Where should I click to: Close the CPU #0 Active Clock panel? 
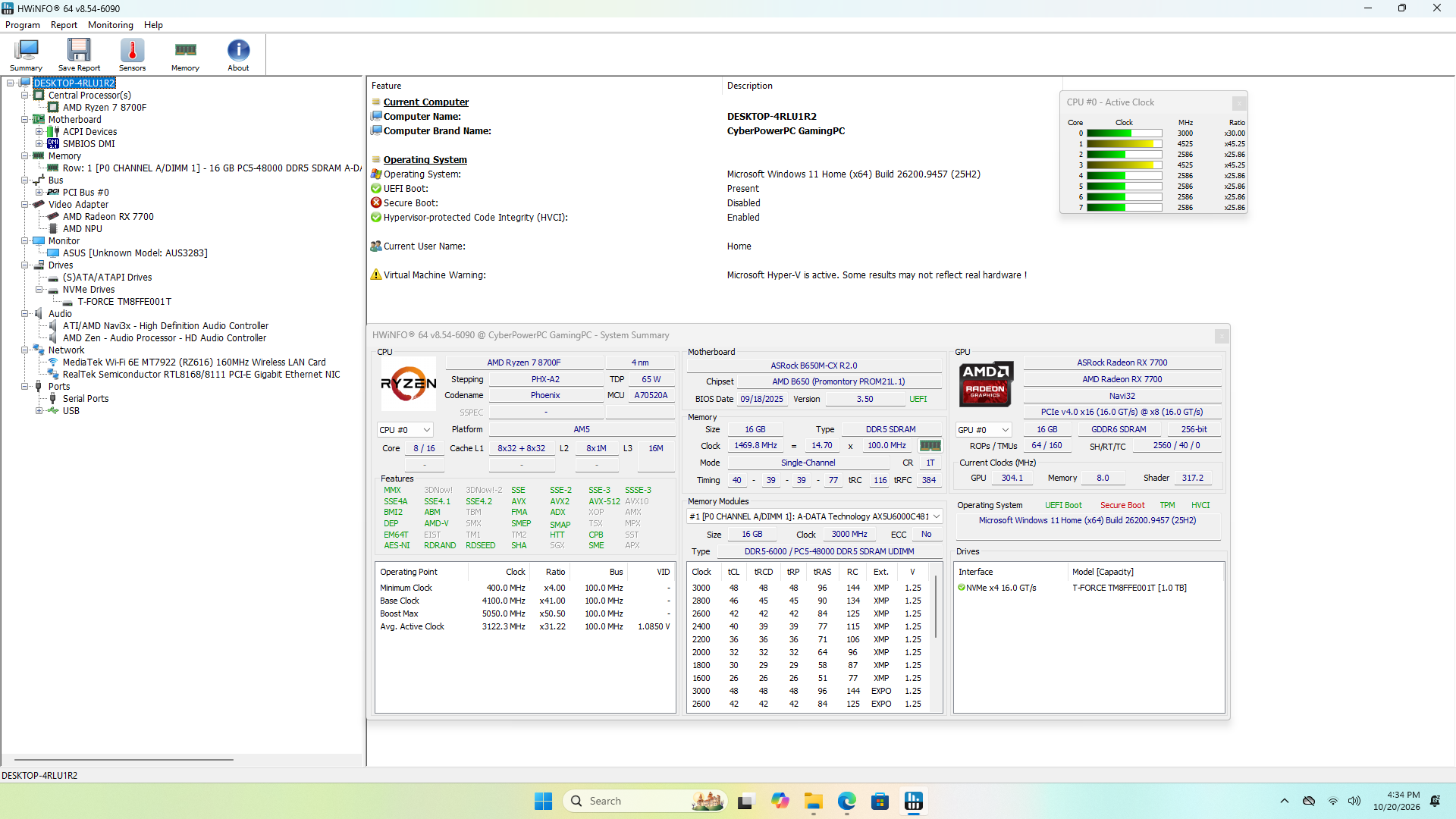point(1239,102)
